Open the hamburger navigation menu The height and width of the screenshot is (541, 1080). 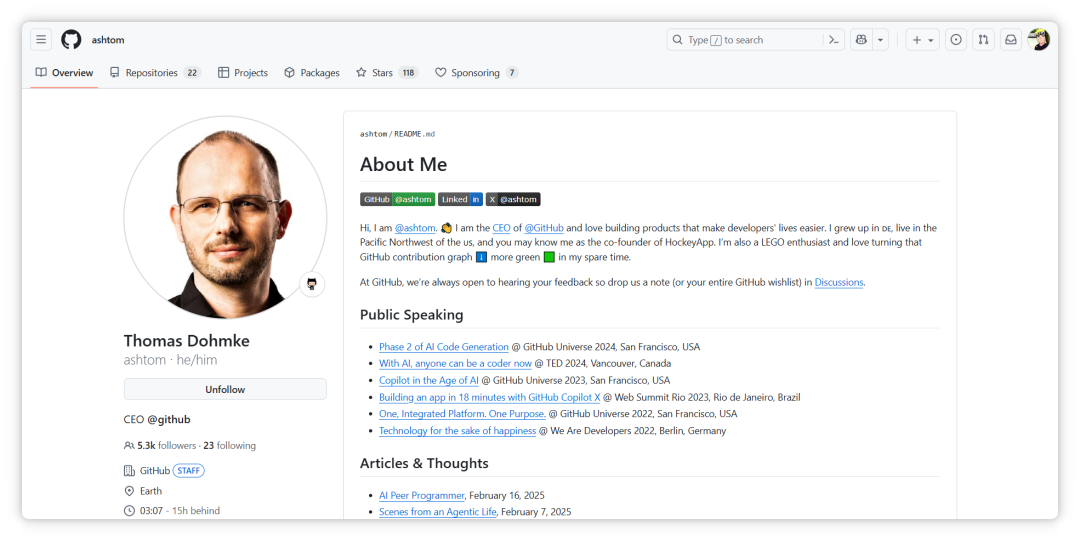pos(41,40)
